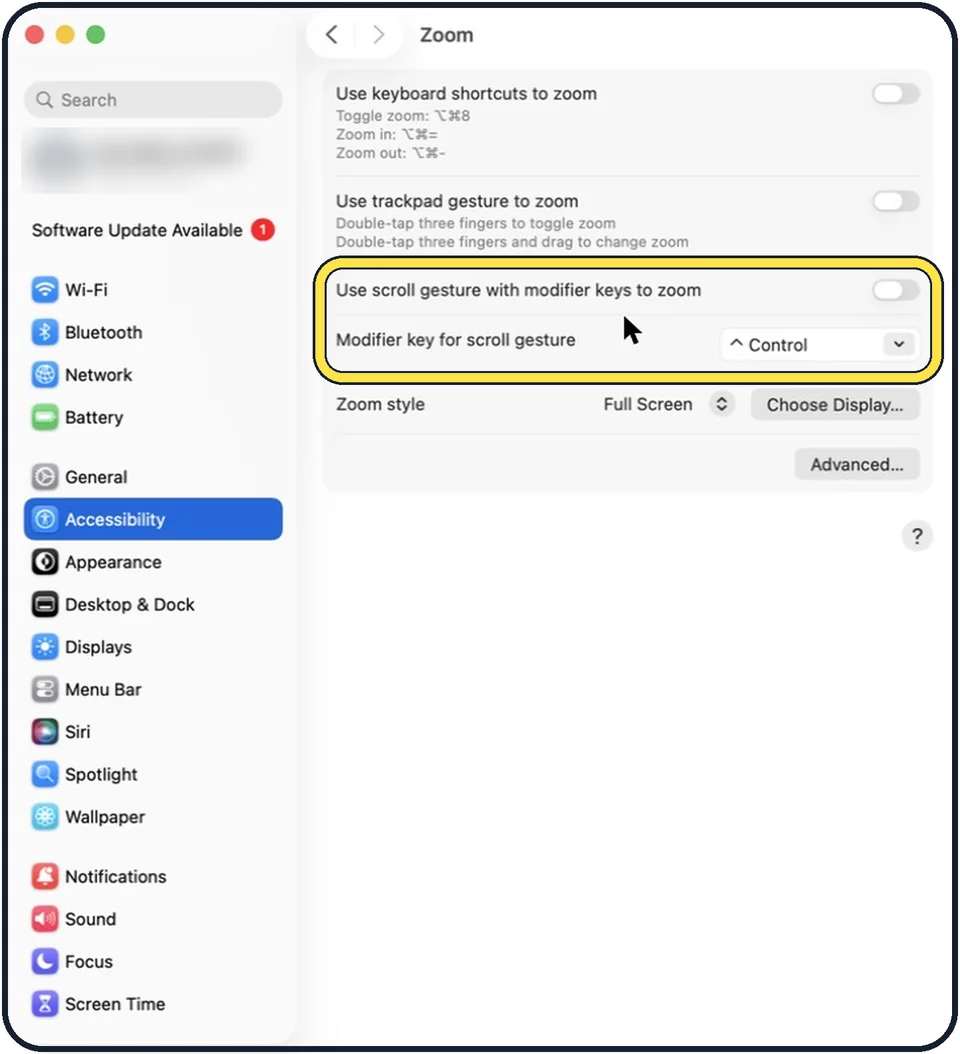Toggle trackpad gesture to zoom switch

pyautogui.click(x=895, y=201)
